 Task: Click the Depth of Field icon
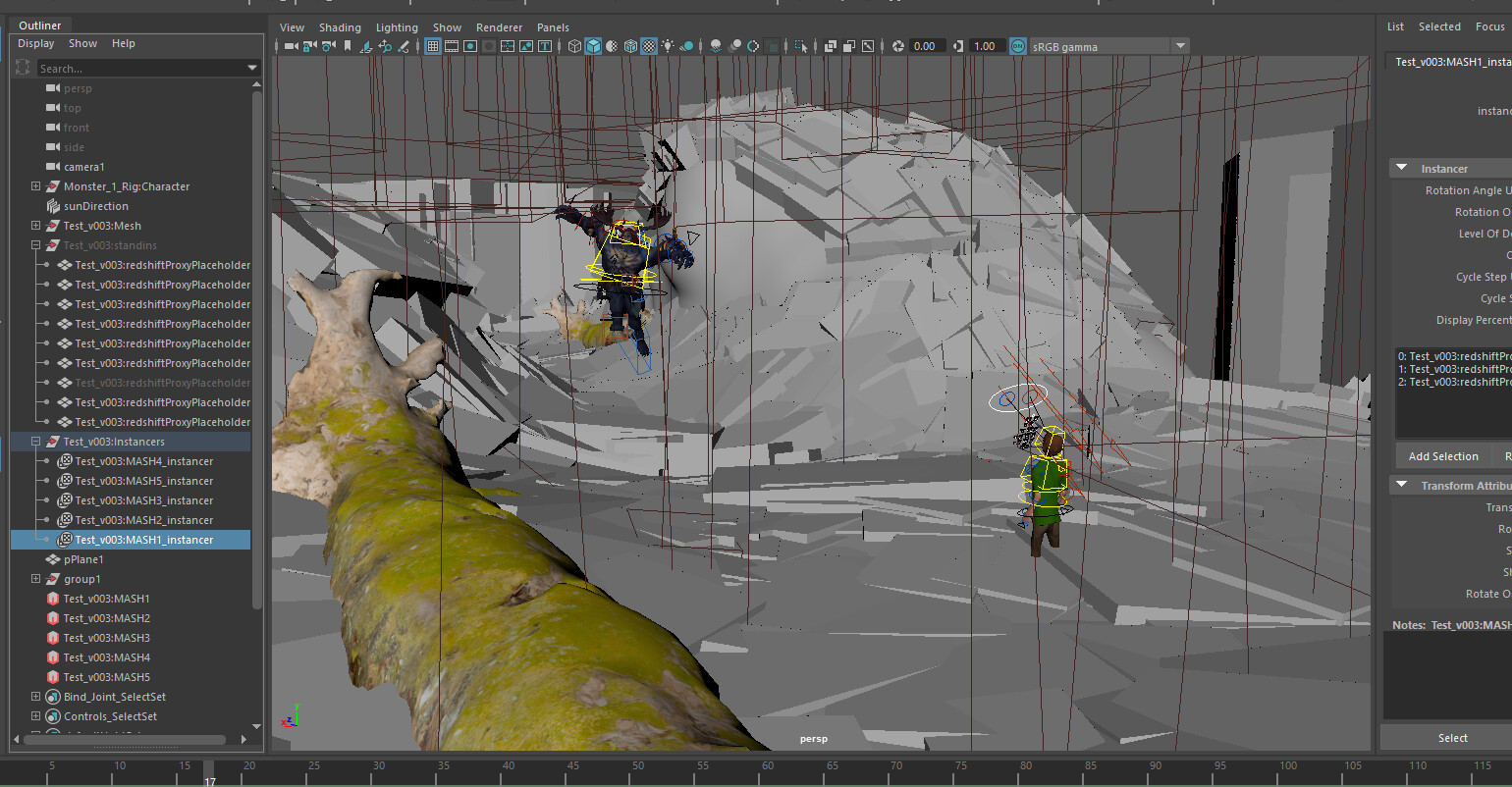point(772,46)
